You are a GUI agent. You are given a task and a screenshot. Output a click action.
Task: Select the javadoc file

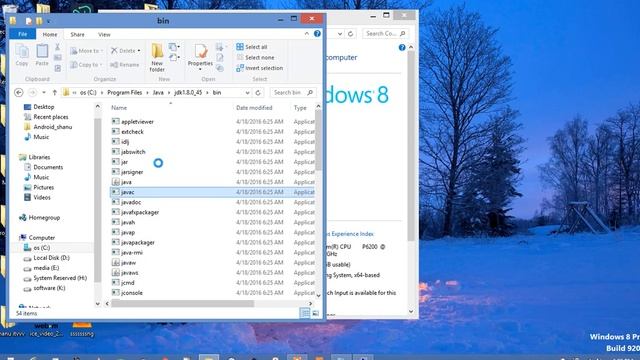(x=131, y=202)
